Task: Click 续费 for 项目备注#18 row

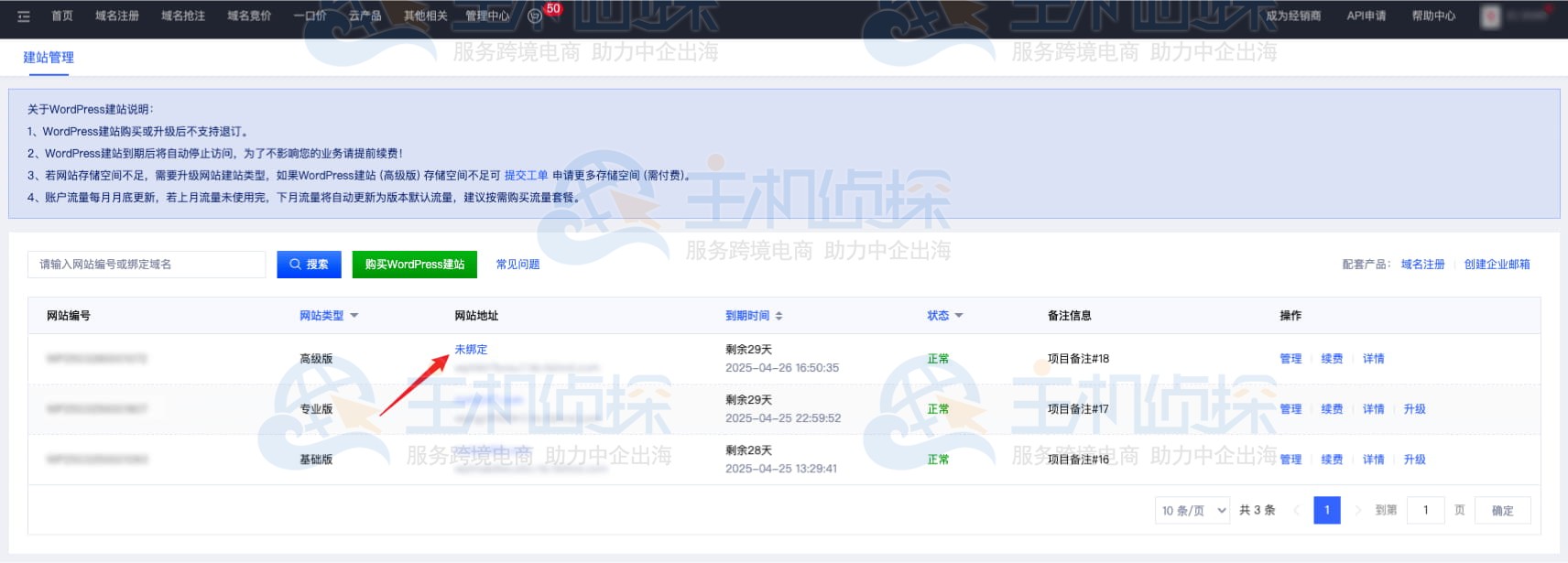Action: (1332, 359)
